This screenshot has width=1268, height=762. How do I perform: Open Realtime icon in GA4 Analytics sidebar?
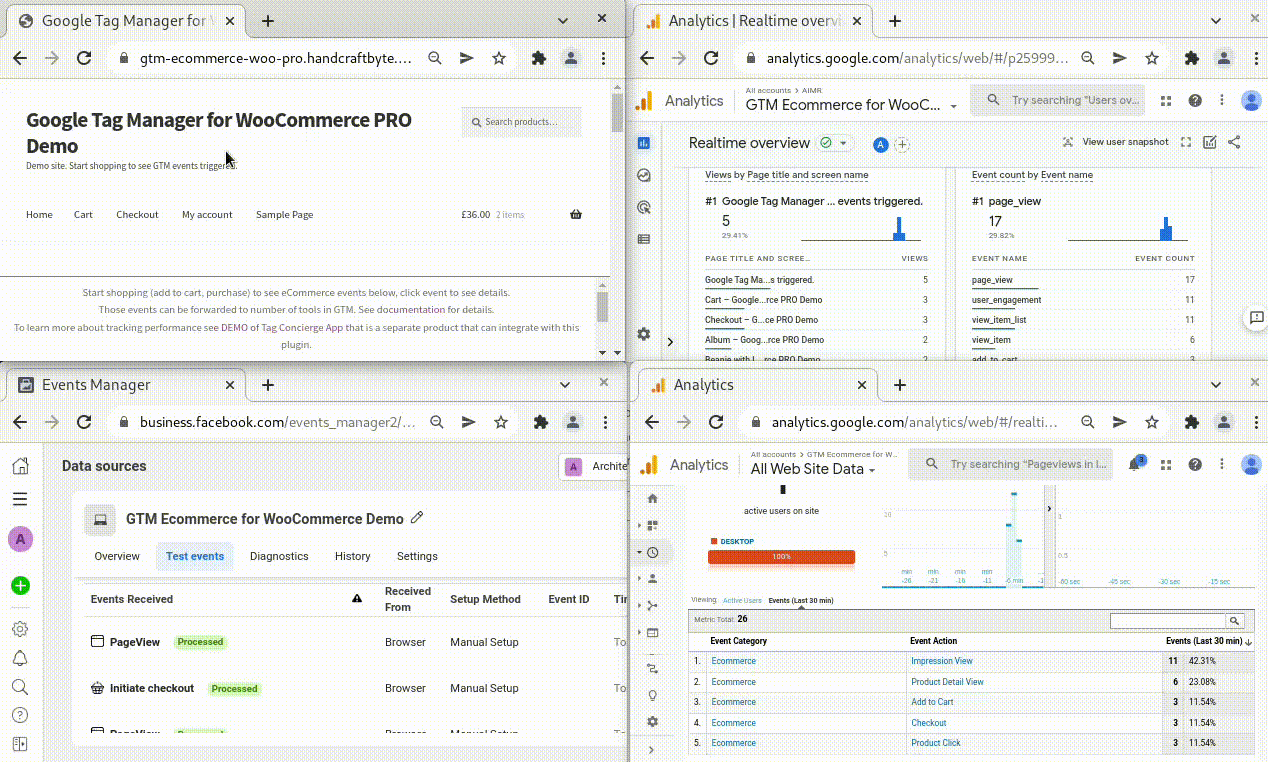point(644,175)
